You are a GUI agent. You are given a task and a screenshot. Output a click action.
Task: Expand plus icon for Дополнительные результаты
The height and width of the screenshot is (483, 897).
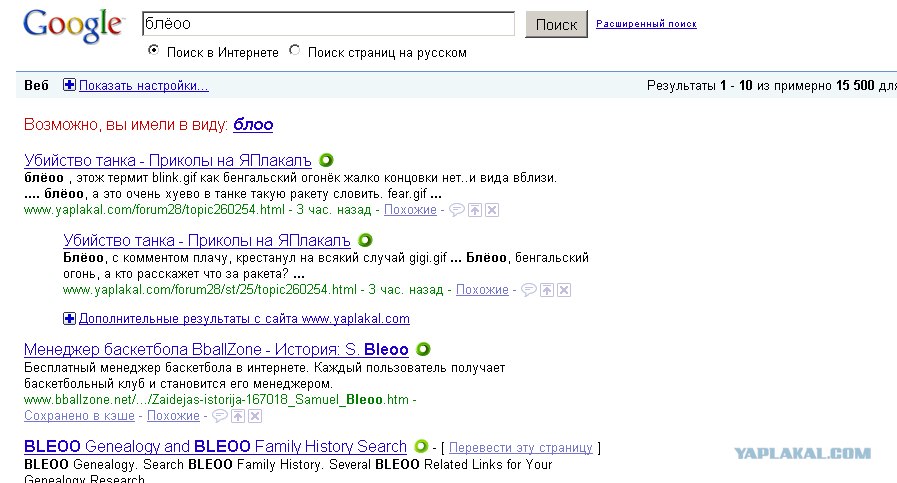click(69, 318)
